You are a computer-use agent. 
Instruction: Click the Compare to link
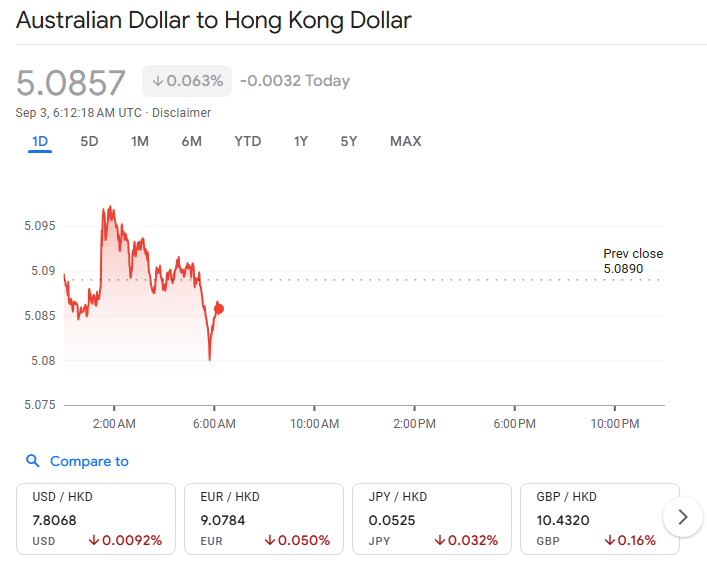pos(89,461)
